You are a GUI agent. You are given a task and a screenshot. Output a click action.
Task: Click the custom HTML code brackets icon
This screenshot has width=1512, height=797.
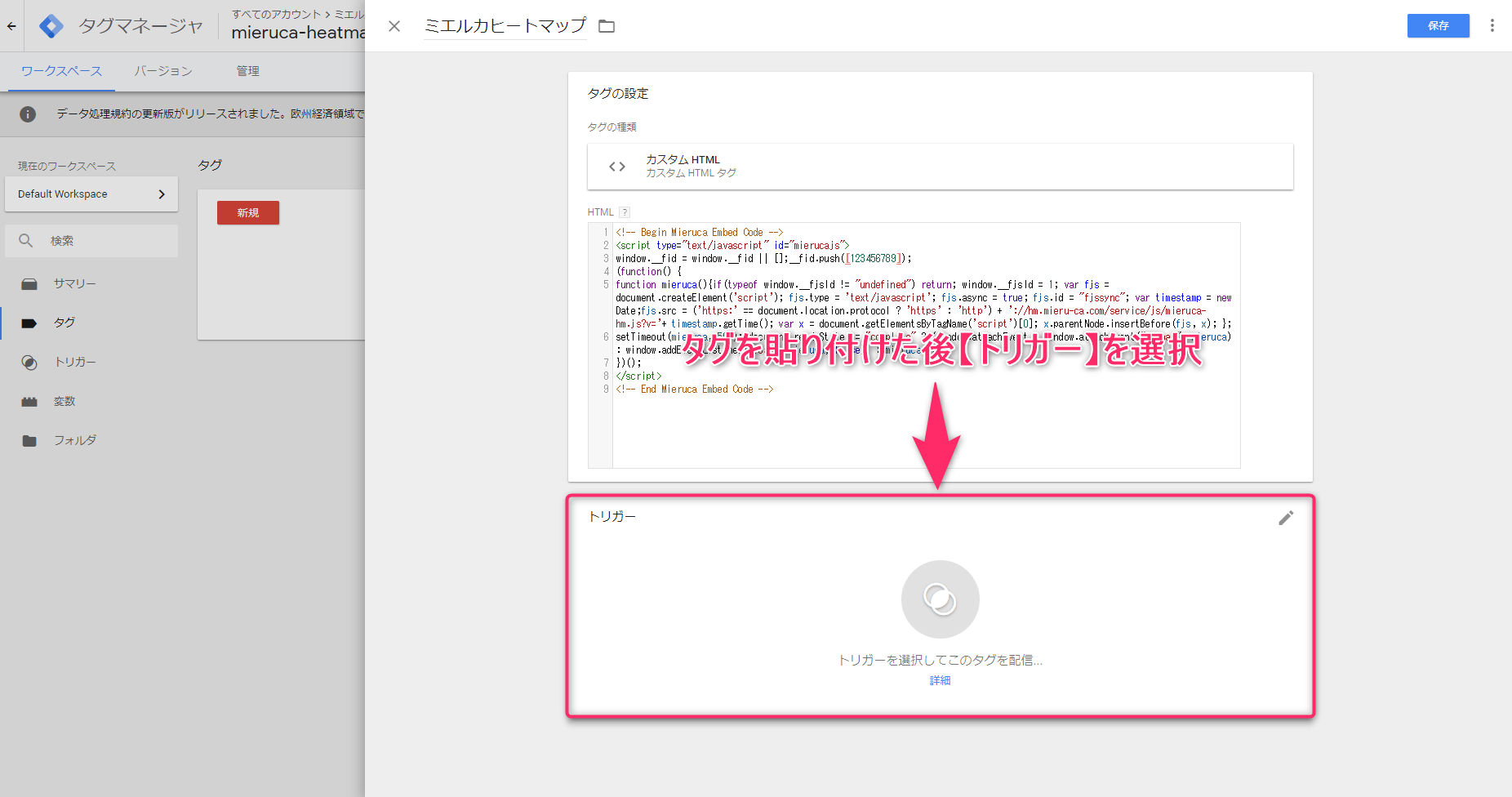tap(617, 167)
